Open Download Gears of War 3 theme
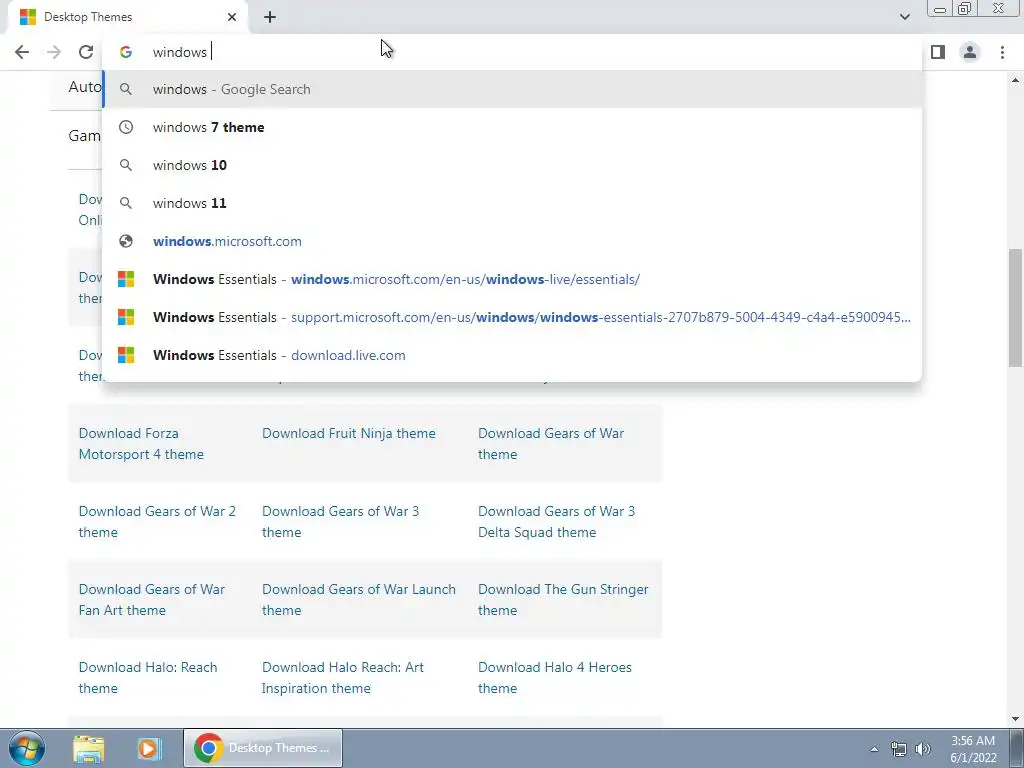This screenshot has height=768, width=1024. 340,521
